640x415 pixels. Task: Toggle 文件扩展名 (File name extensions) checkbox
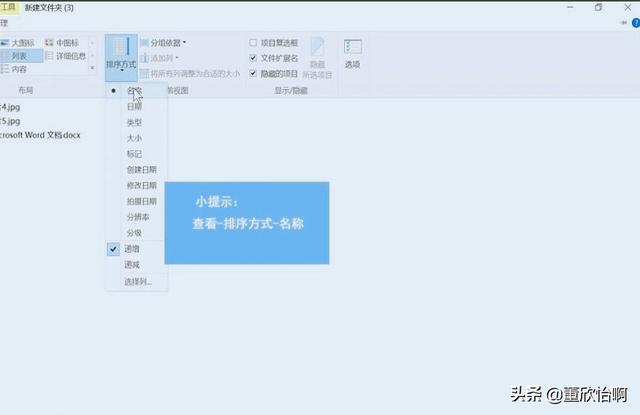click(x=254, y=58)
